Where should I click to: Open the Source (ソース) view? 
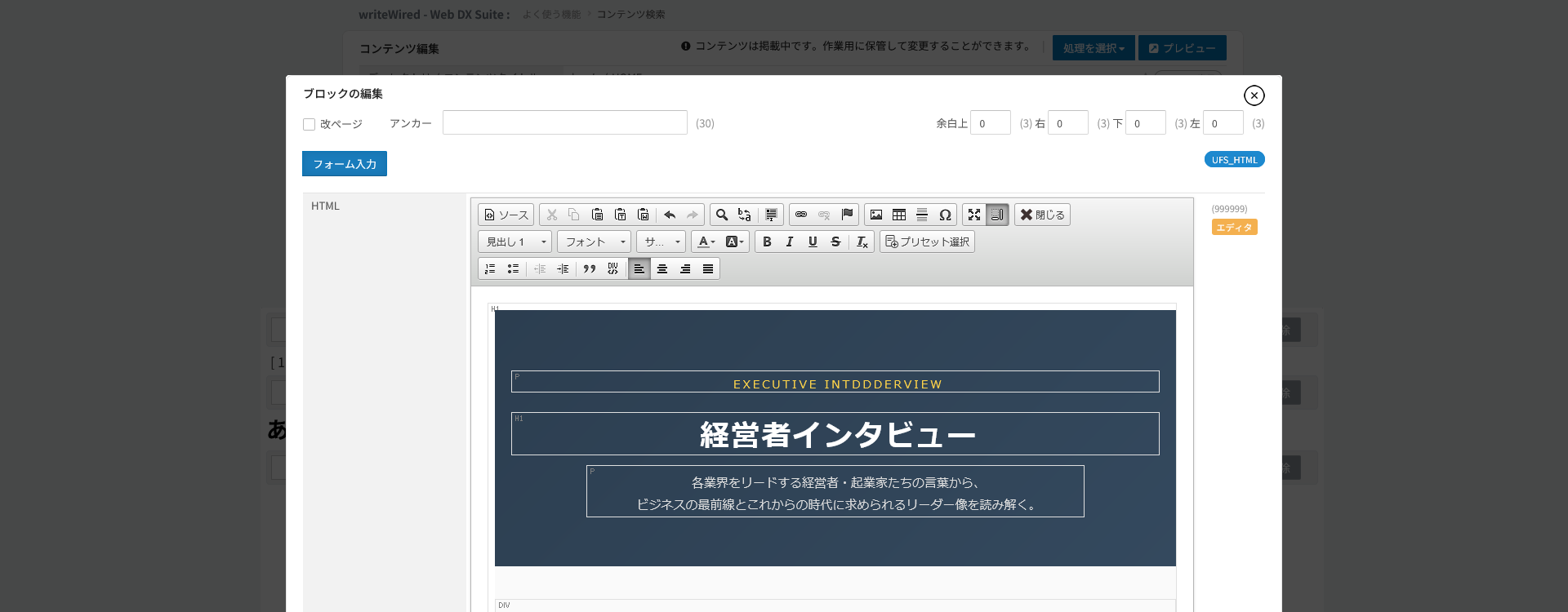506,215
